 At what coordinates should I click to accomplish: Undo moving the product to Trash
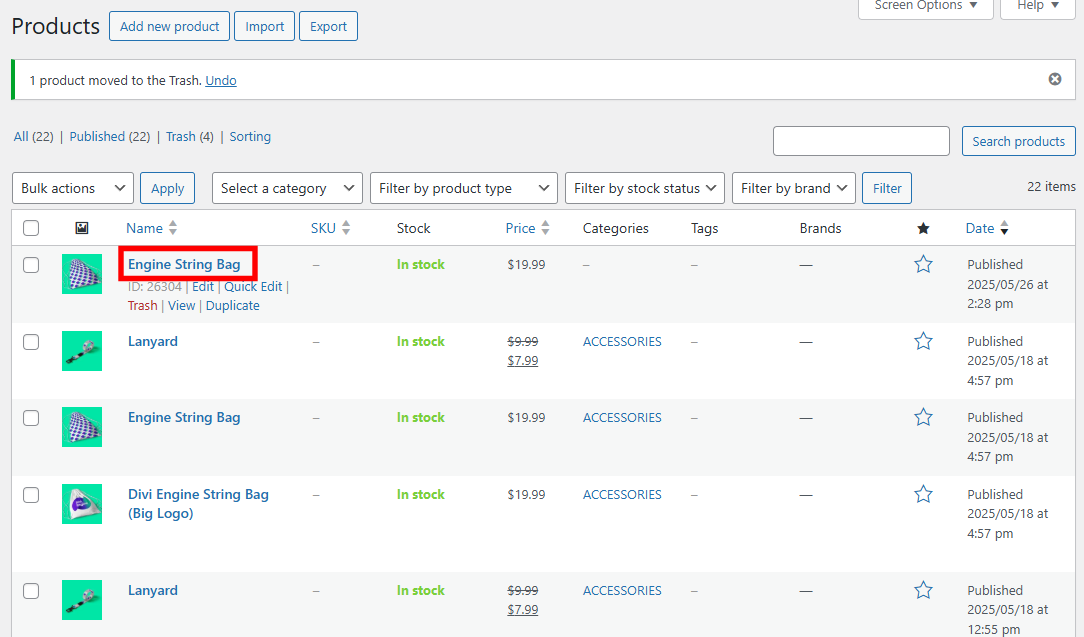[x=221, y=79]
